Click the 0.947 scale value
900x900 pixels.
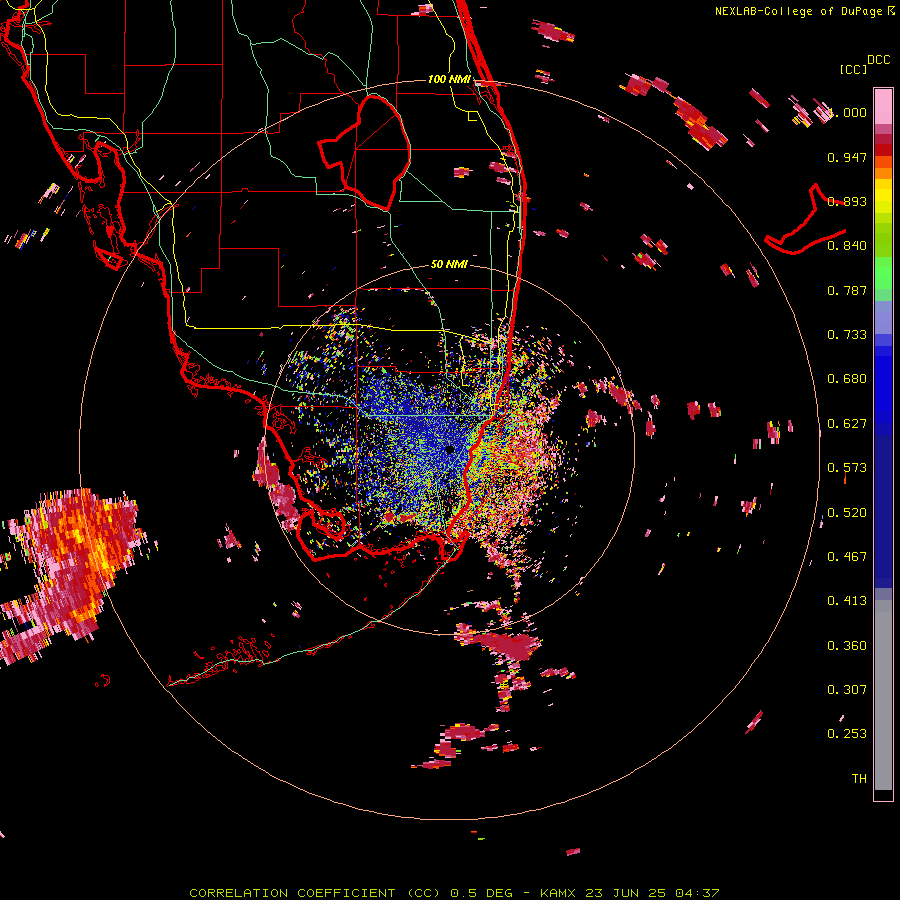(847, 157)
